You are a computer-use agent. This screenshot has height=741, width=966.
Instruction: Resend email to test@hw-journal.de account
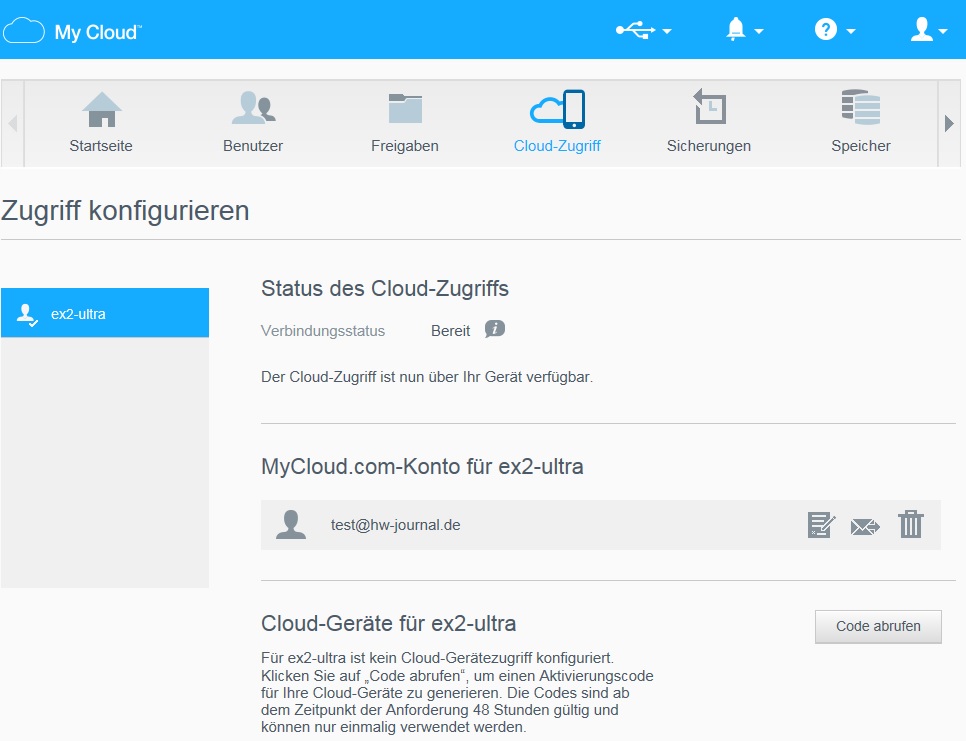865,527
